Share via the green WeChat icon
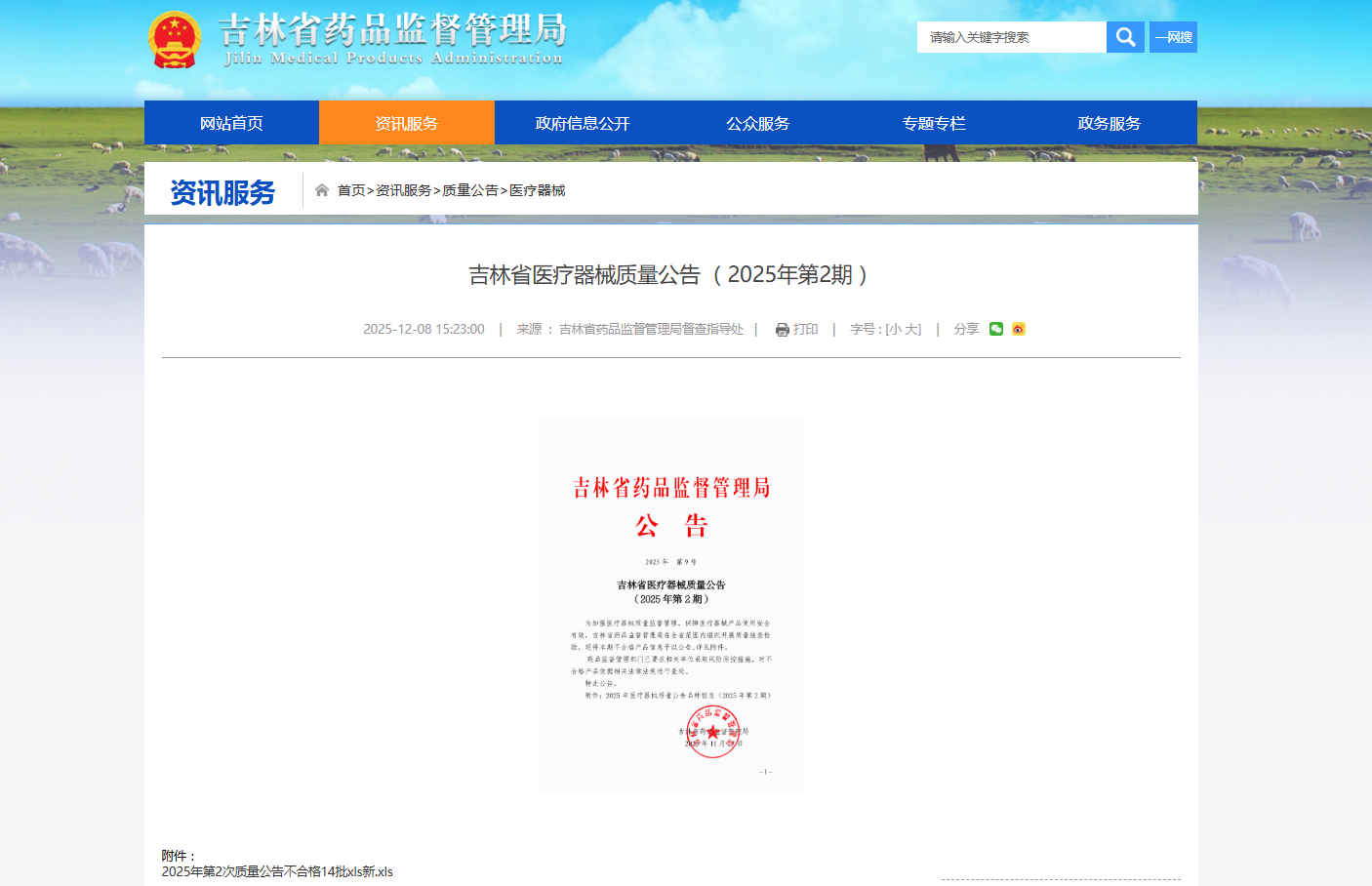The height and width of the screenshot is (886, 1372). (996, 329)
